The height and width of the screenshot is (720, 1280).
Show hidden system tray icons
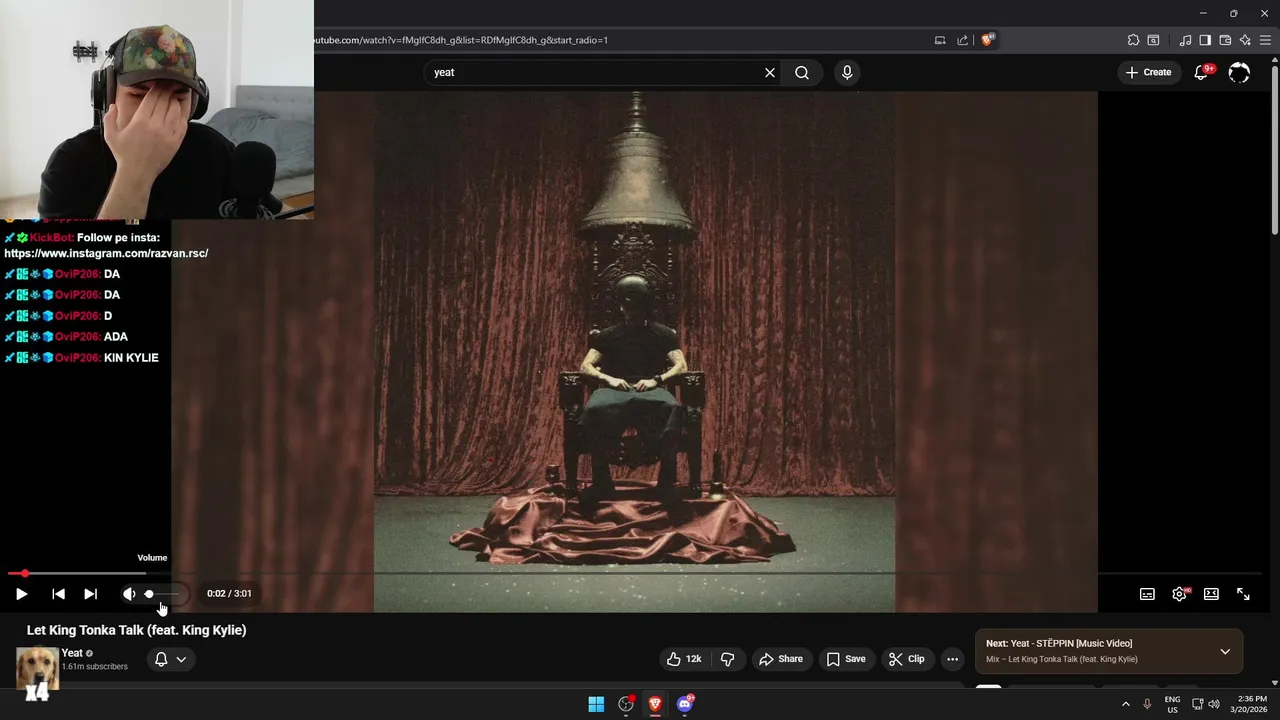pos(1125,704)
